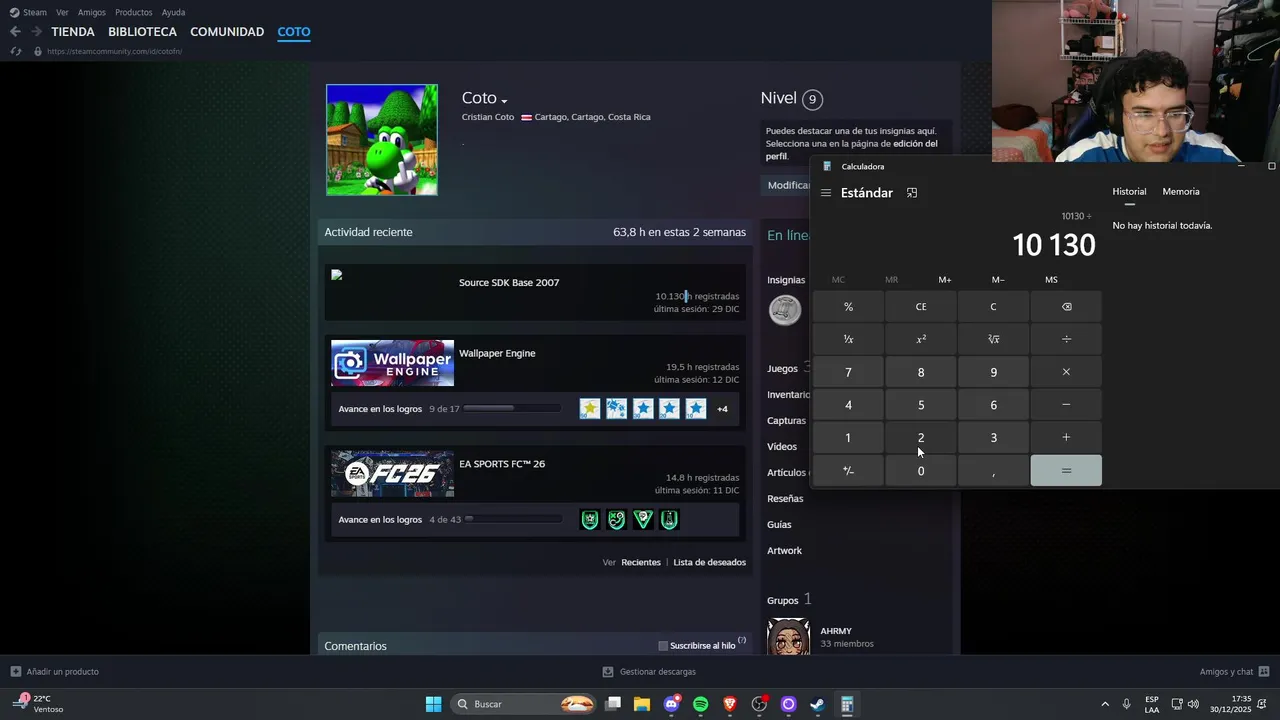1280x720 pixels.
Task: Click digit 7 on Calculator
Action: tap(848, 372)
